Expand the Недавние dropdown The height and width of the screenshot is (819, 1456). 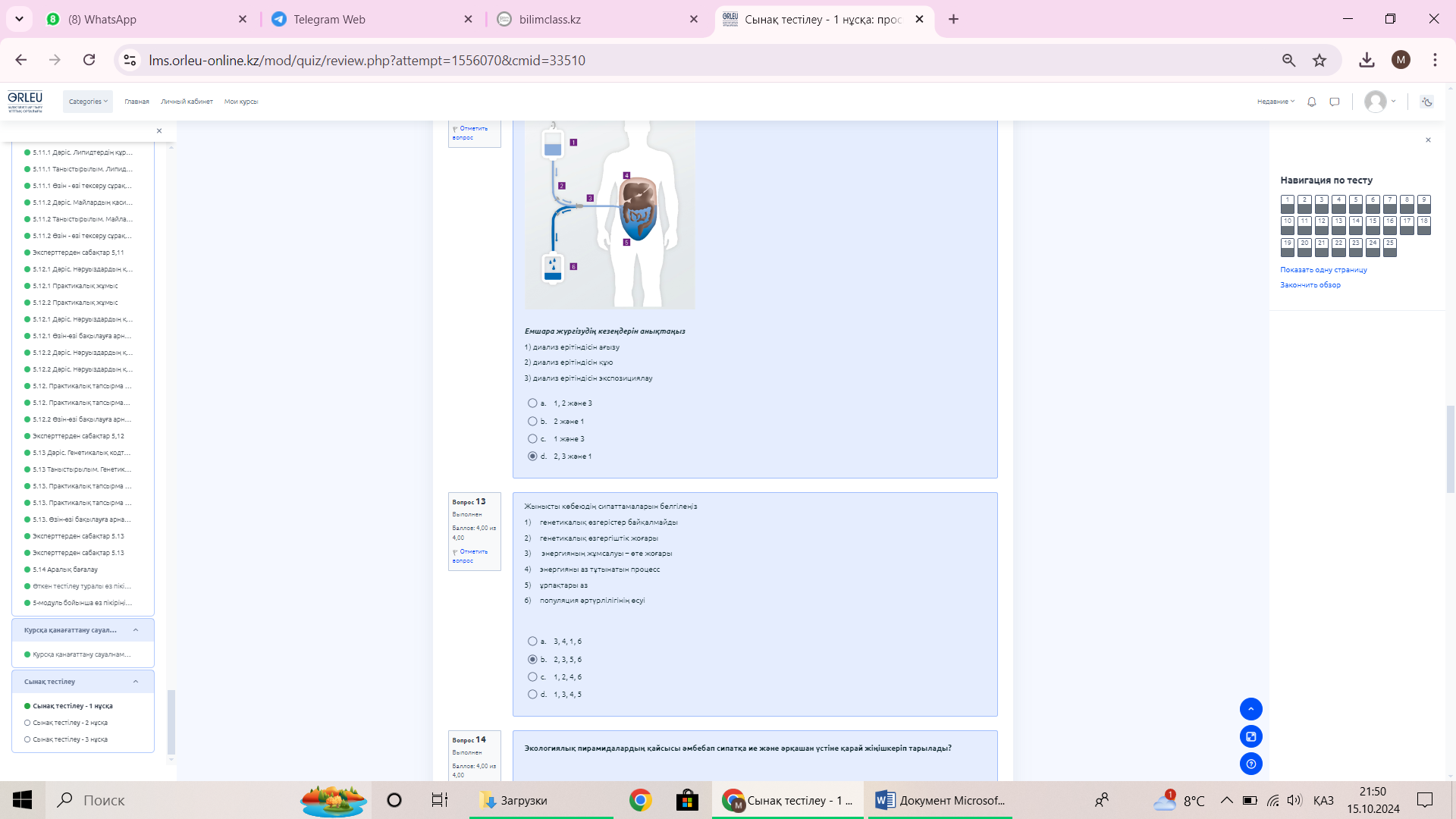click(x=1276, y=102)
